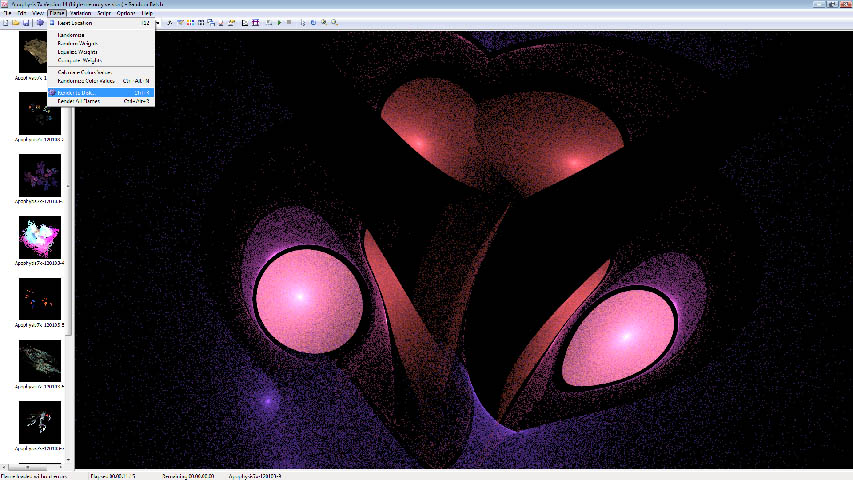Close the open Flame menu
The height and width of the screenshot is (480, 853).
point(57,13)
